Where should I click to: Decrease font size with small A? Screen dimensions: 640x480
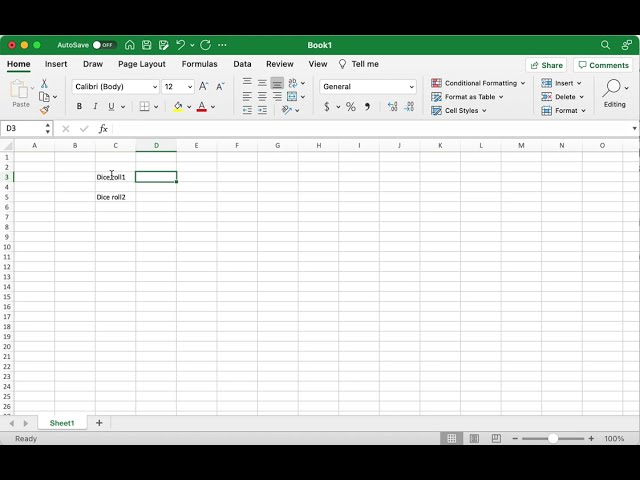pyautogui.click(x=220, y=86)
